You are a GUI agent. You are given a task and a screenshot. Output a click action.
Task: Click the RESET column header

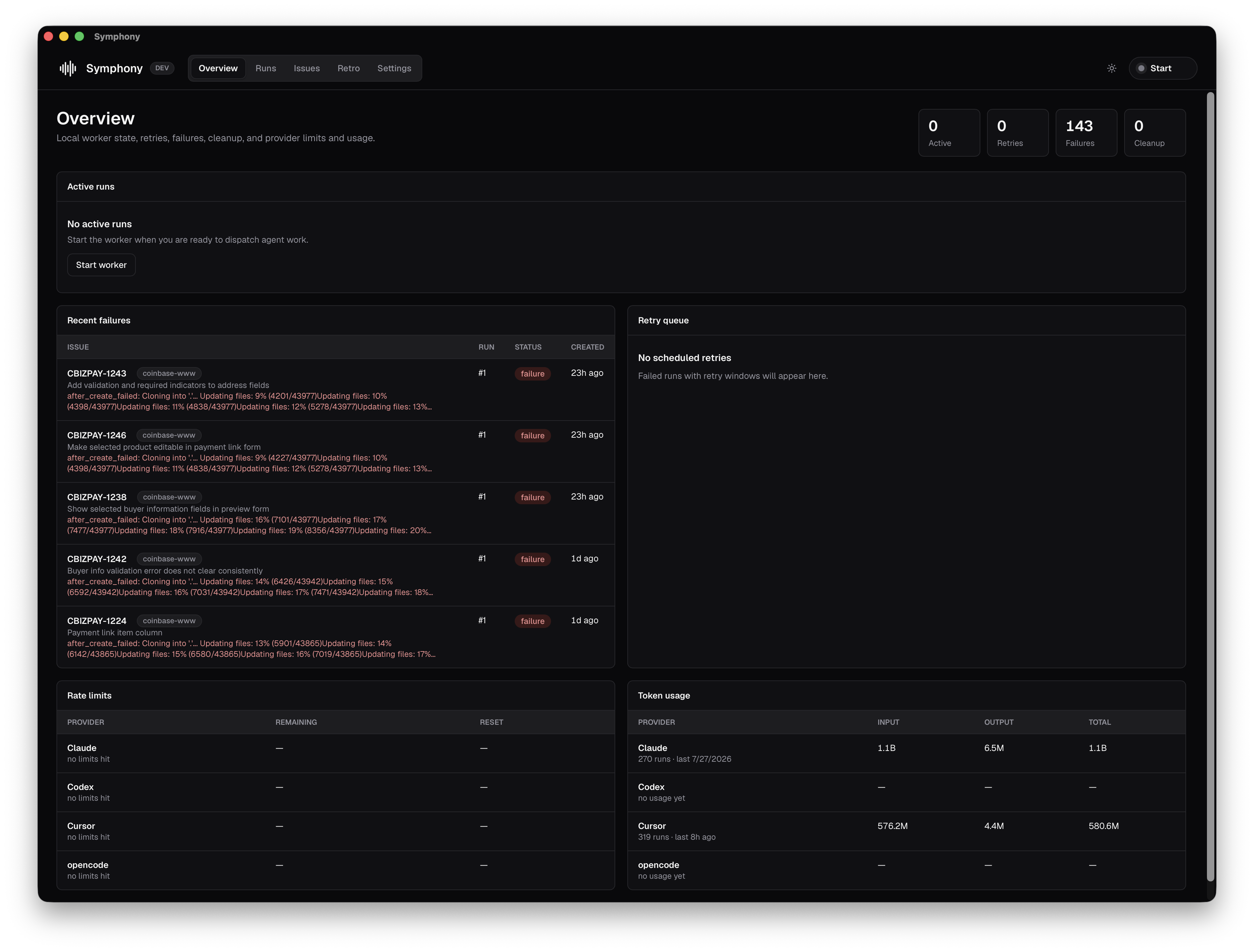pyautogui.click(x=492, y=722)
